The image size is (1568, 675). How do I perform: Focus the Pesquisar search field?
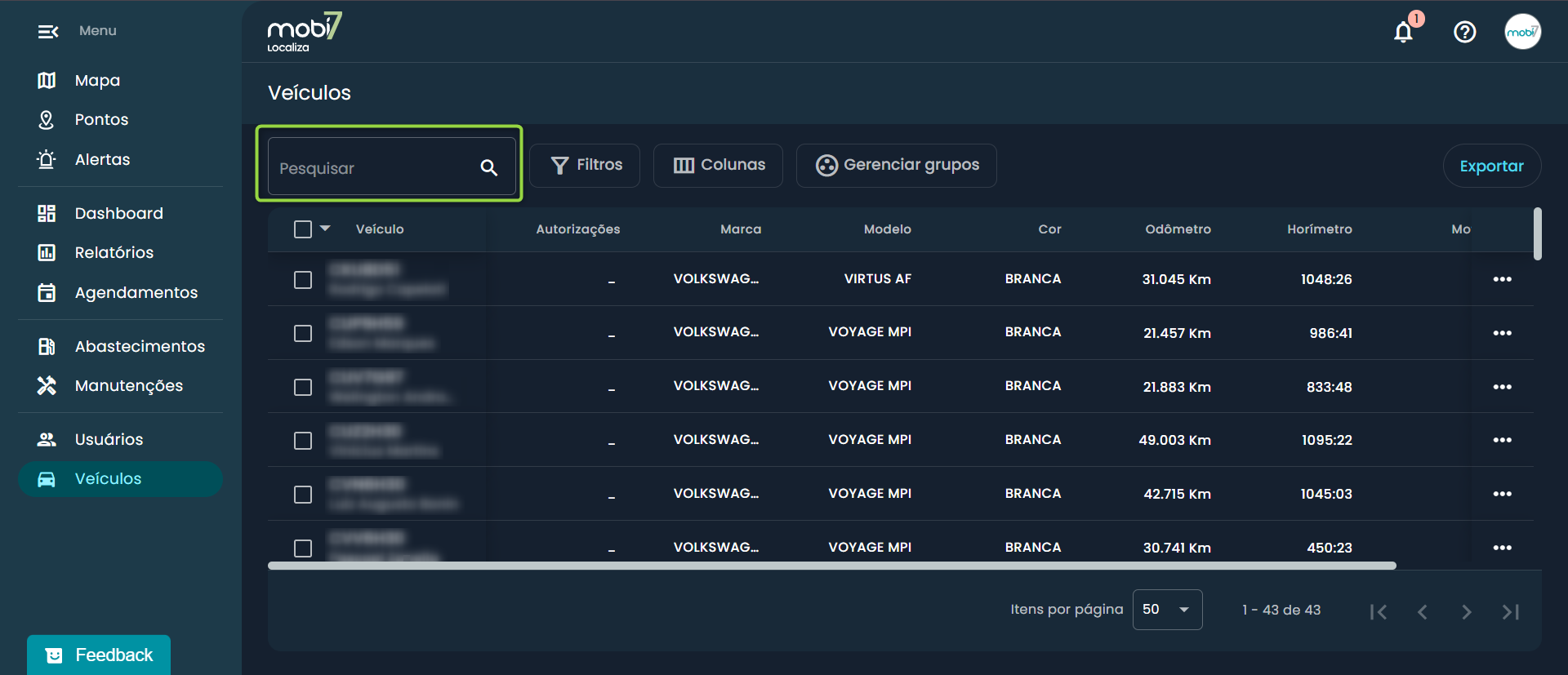[376, 168]
